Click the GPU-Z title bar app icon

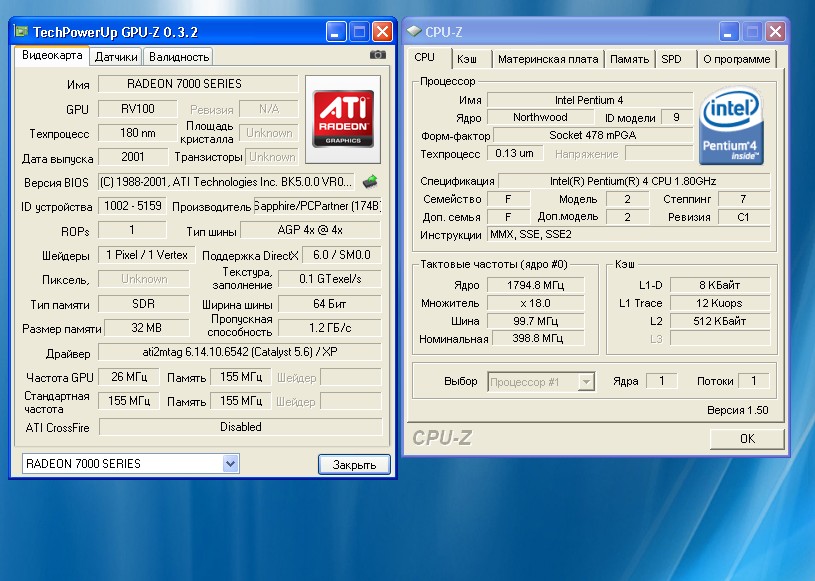click(21, 31)
